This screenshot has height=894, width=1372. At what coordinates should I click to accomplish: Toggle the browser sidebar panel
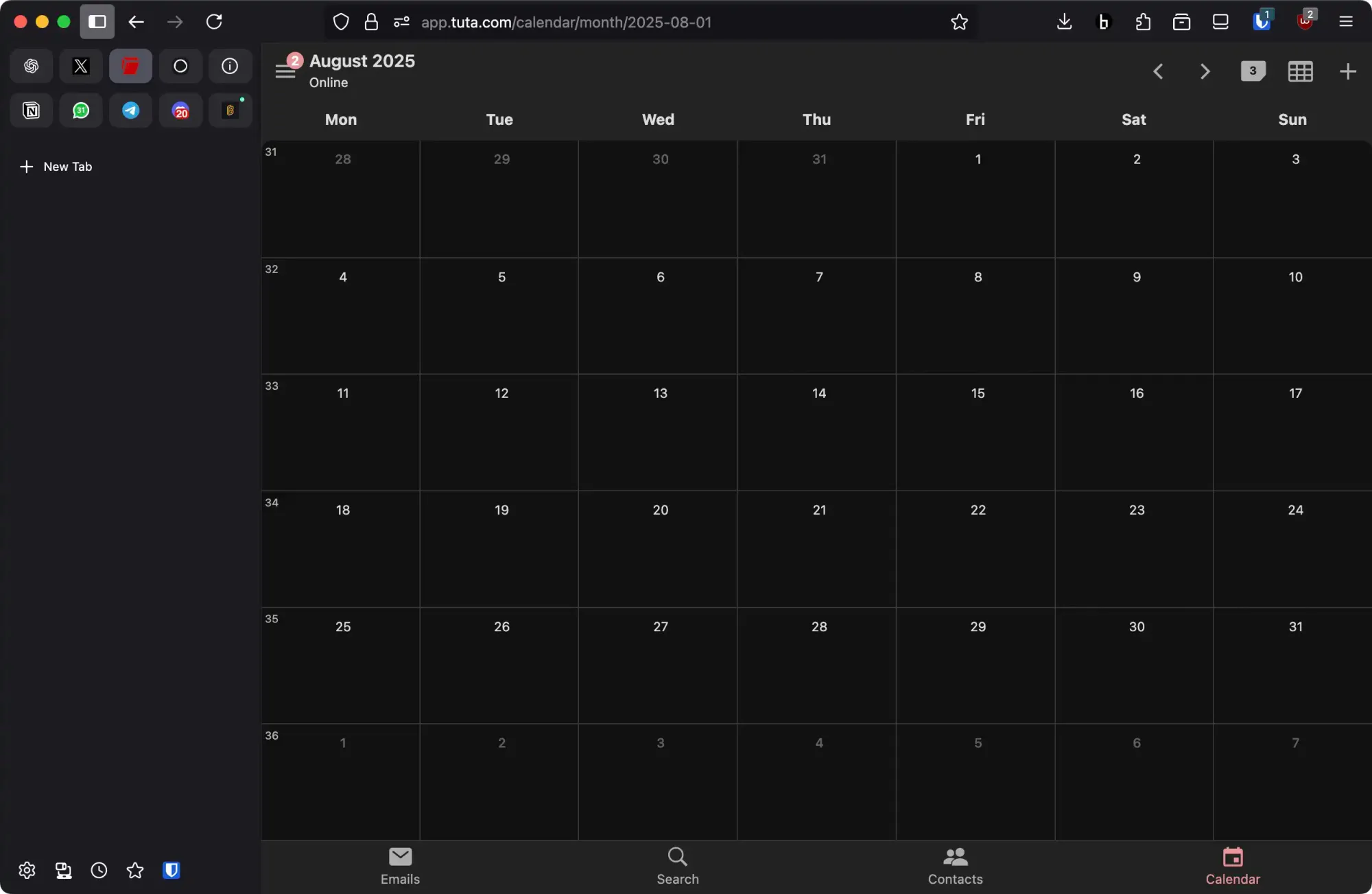97,22
